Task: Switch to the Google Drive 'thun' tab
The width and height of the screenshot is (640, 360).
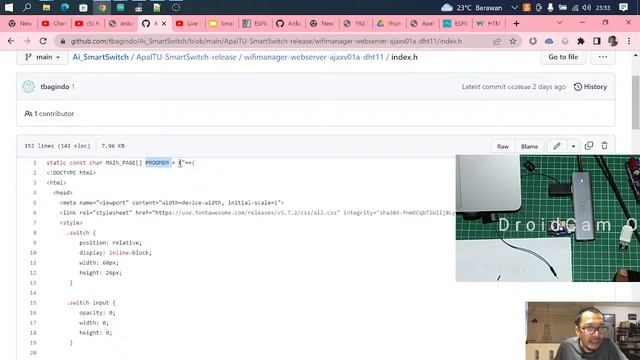Action: pyautogui.click(x=389, y=24)
